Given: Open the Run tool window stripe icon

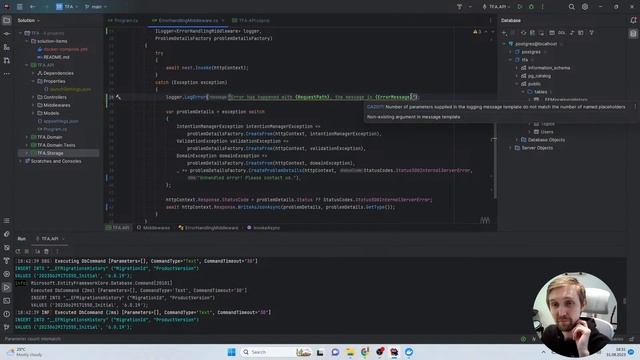Looking at the screenshot, I should pyautogui.click(x=7, y=287).
